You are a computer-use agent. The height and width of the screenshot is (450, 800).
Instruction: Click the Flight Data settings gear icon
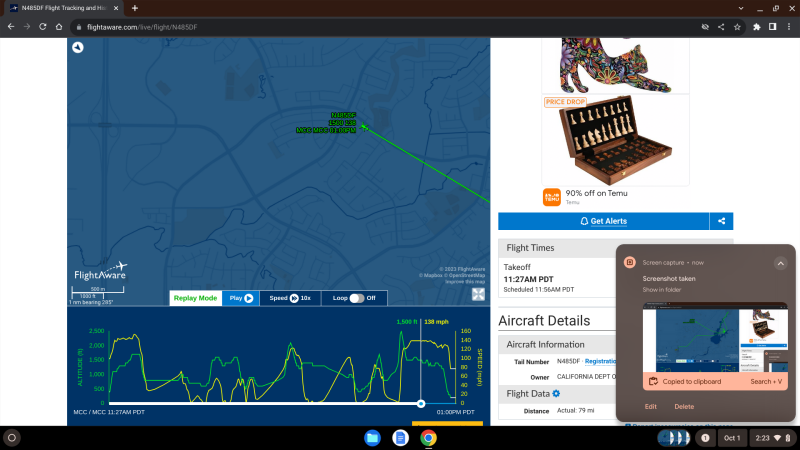coord(556,393)
